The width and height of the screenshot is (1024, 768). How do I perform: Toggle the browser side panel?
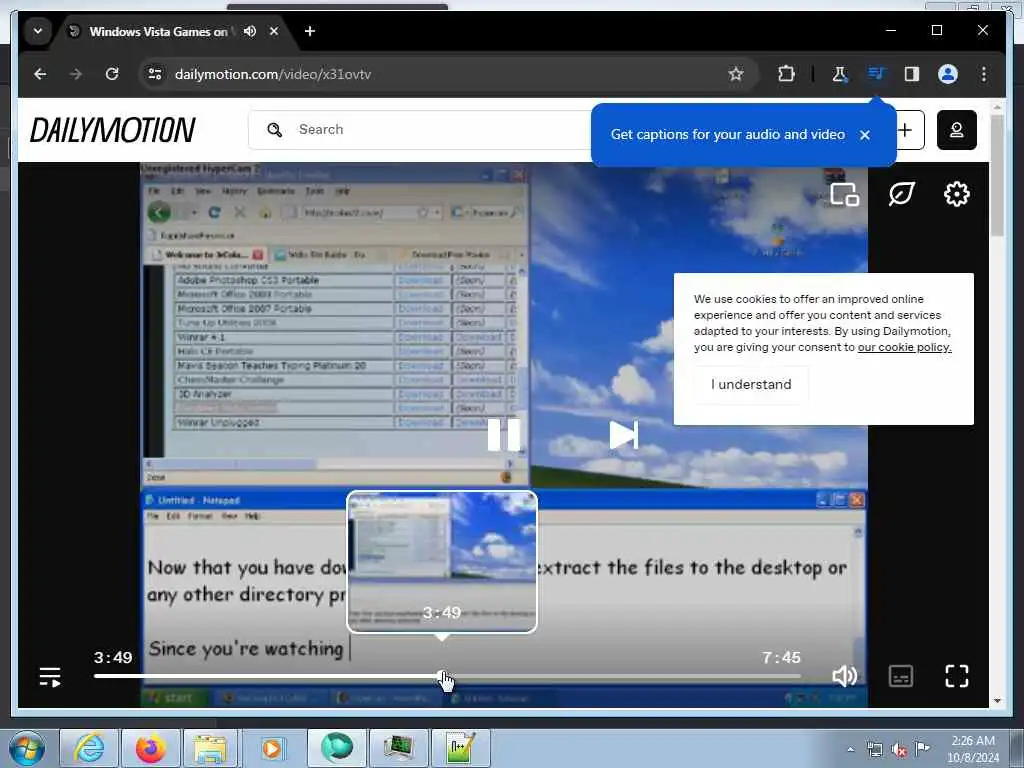pyautogui.click(x=912, y=74)
